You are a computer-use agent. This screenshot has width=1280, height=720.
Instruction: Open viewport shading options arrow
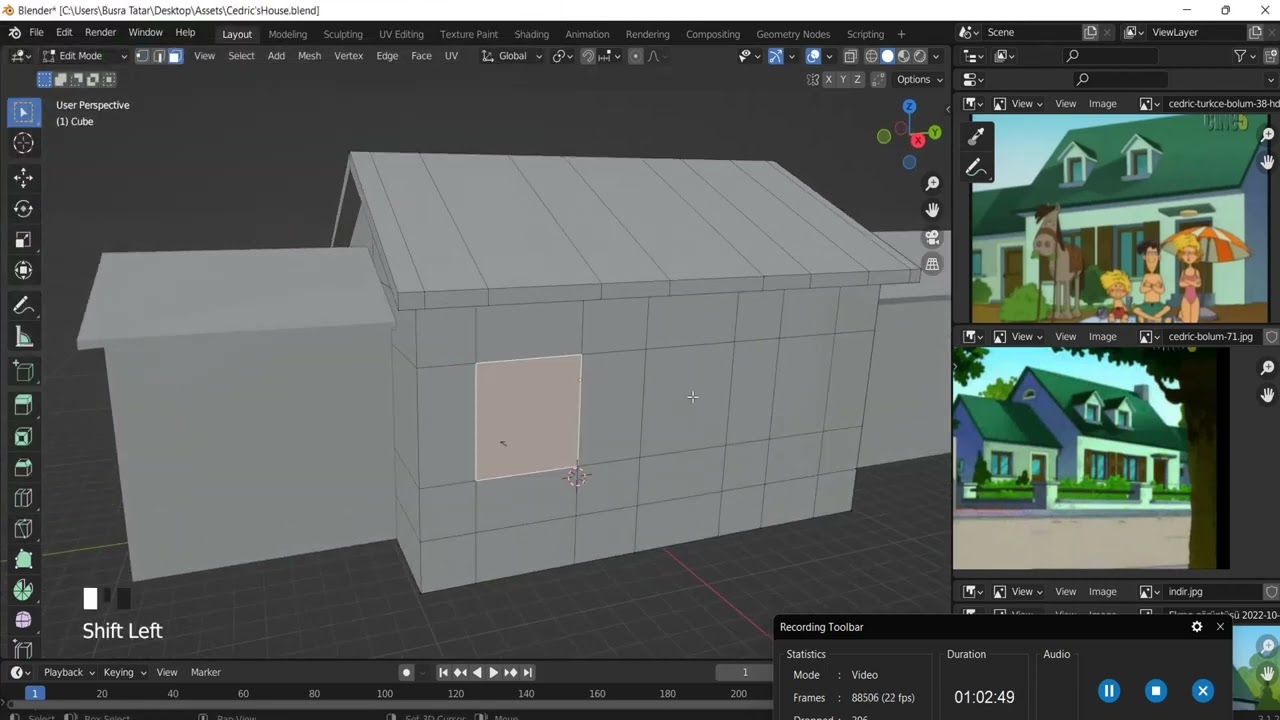[x=935, y=56]
